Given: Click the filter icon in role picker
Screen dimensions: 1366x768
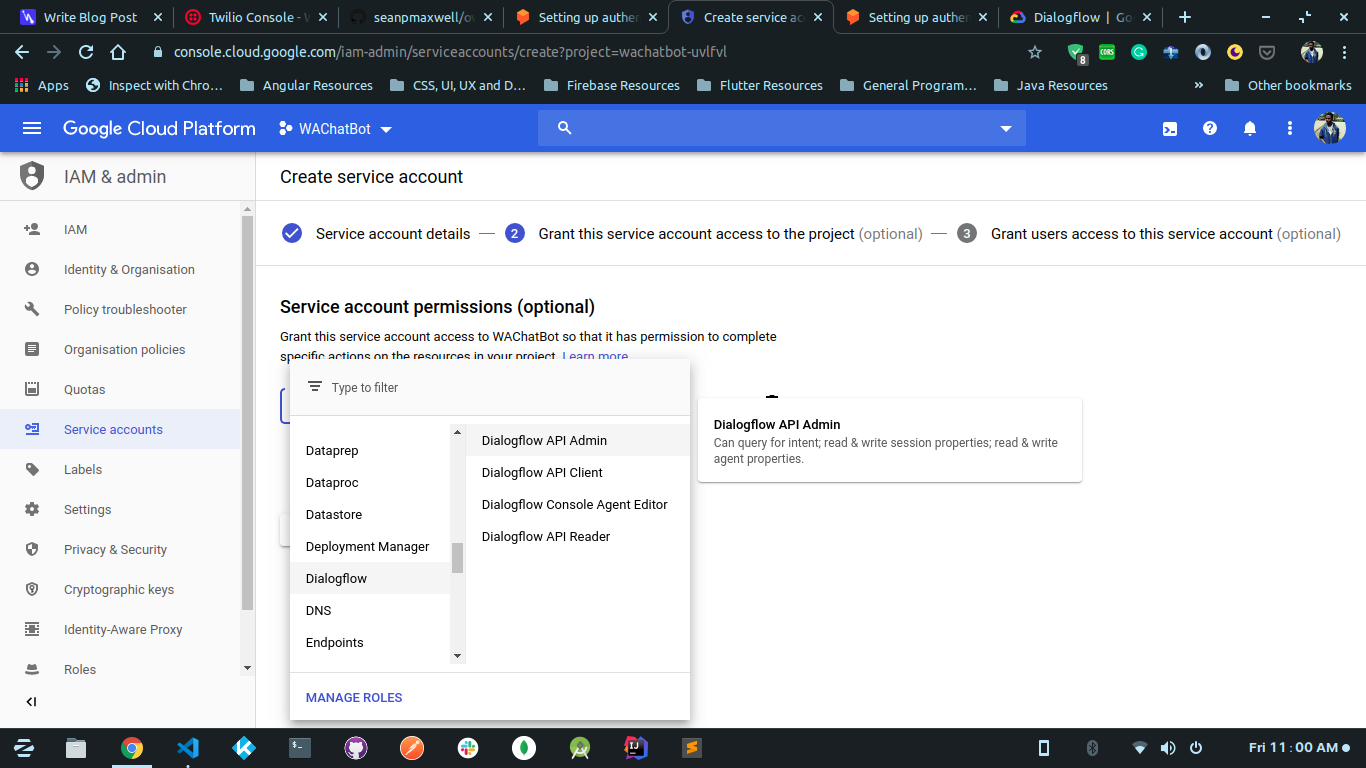Looking at the screenshot, I should pyautogui.click(x=315, y=387).
